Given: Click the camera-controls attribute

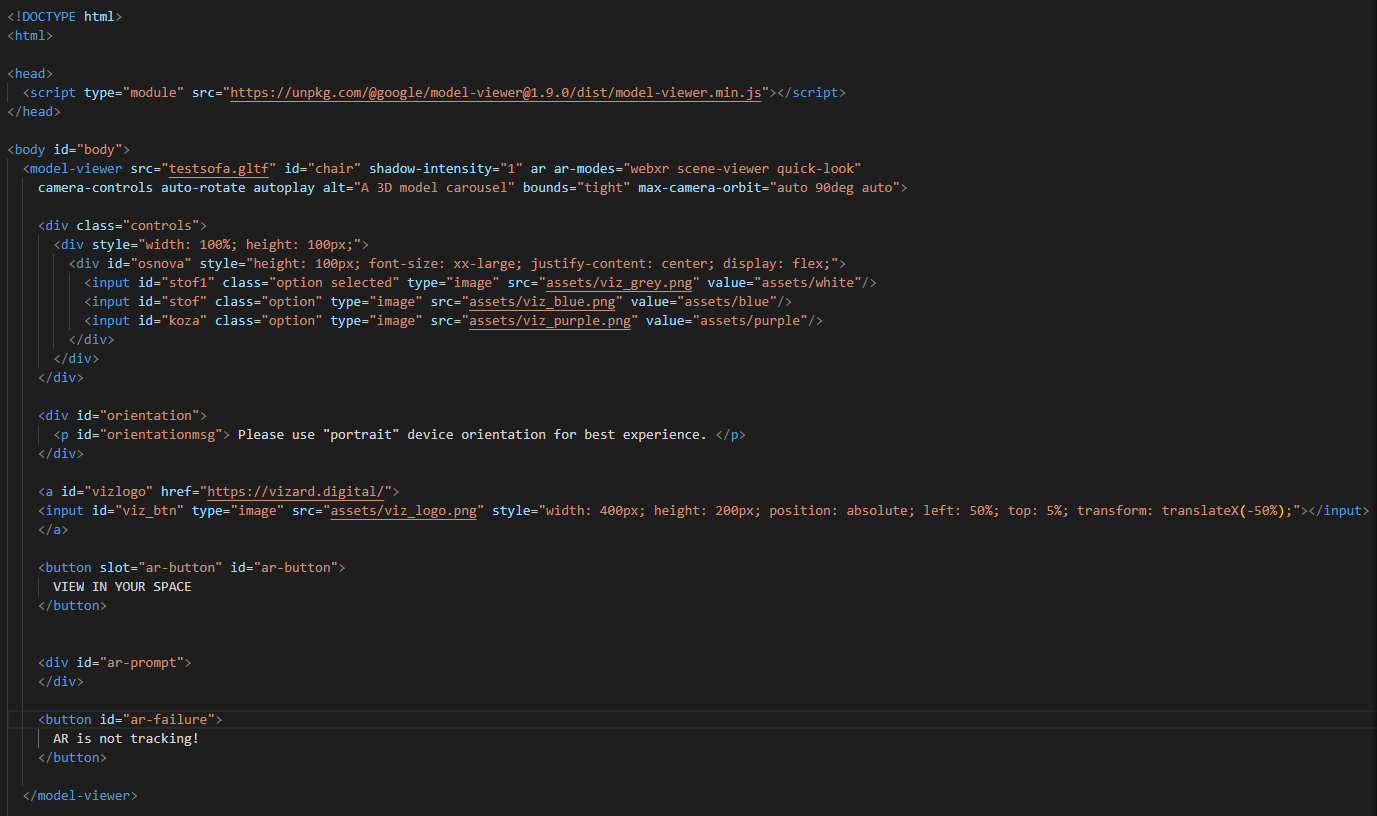Looking at the screenshot, I should tap(96, 187).
